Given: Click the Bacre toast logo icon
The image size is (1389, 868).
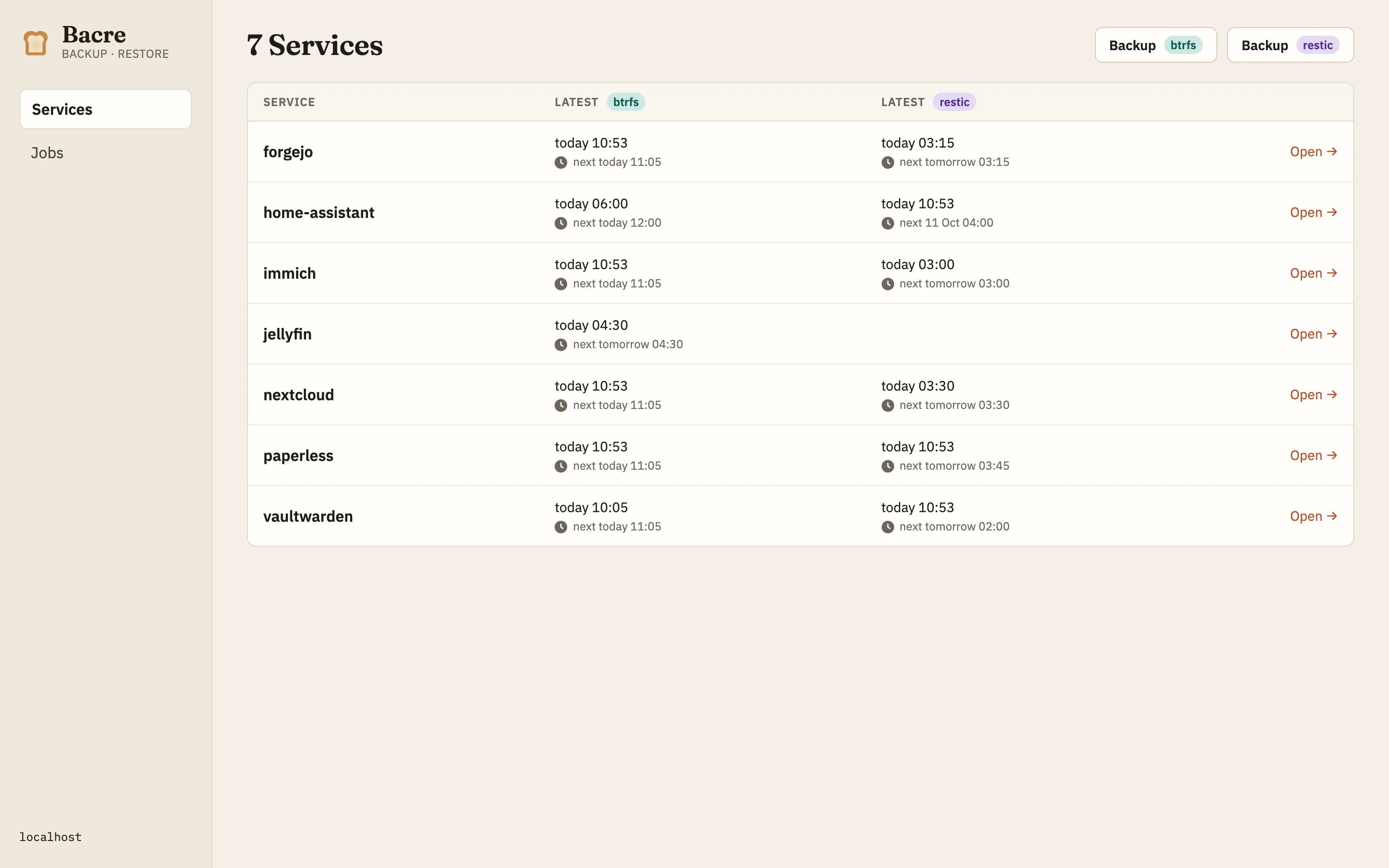Looking at the screenshot, I should [x=36, y=43].
